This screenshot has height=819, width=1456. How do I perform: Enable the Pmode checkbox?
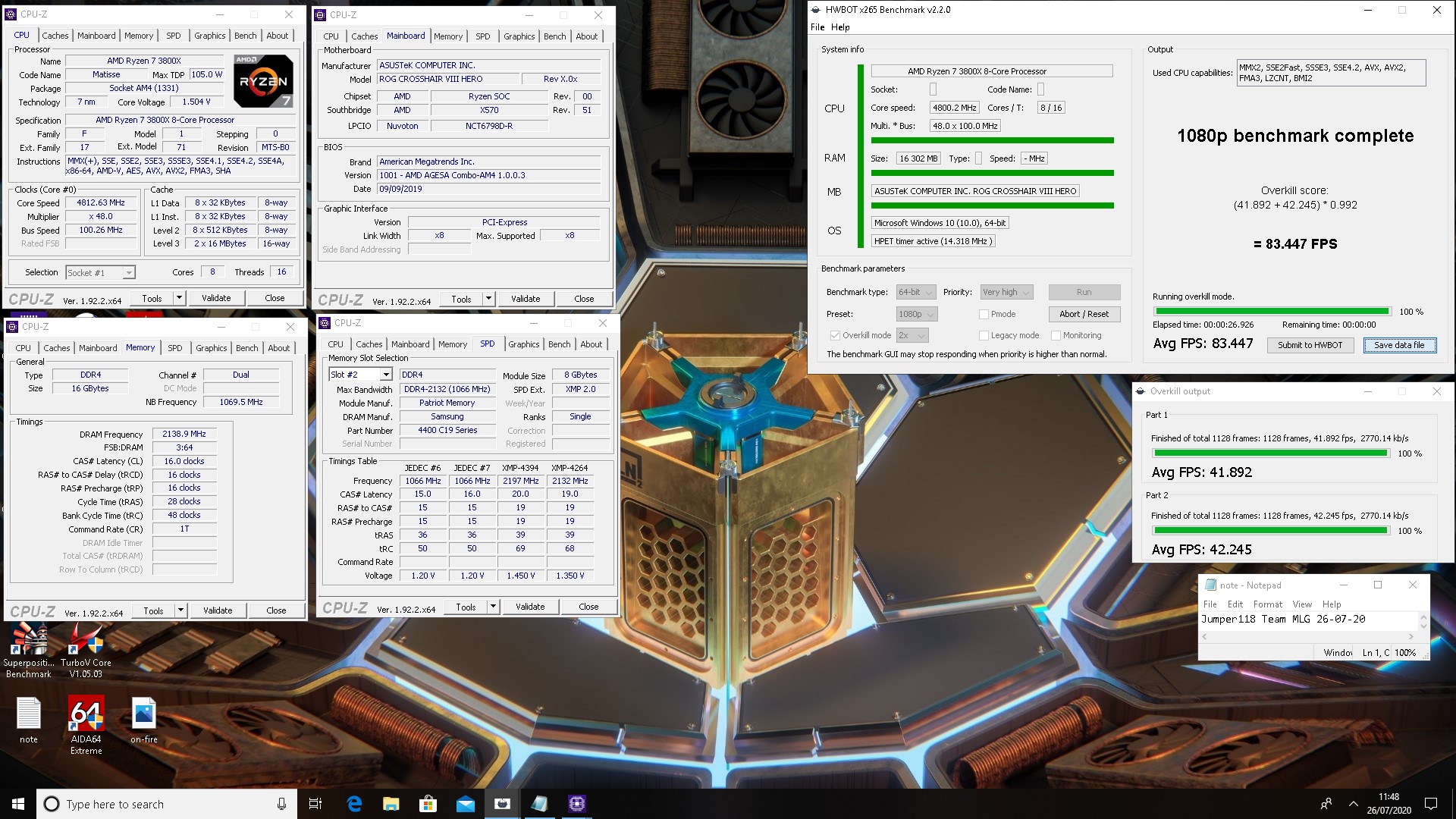(x=984, y=314)
